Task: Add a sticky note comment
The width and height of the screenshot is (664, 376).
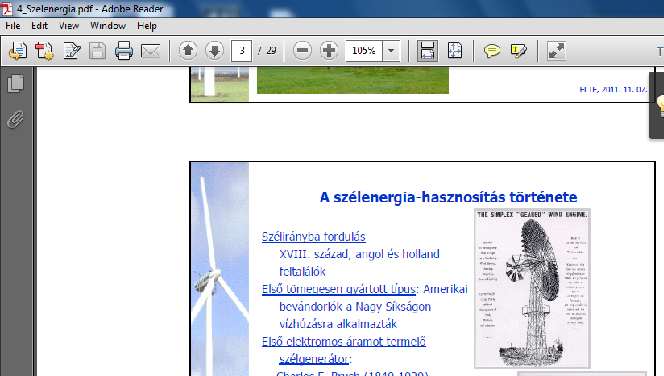Action: (492, 51)
